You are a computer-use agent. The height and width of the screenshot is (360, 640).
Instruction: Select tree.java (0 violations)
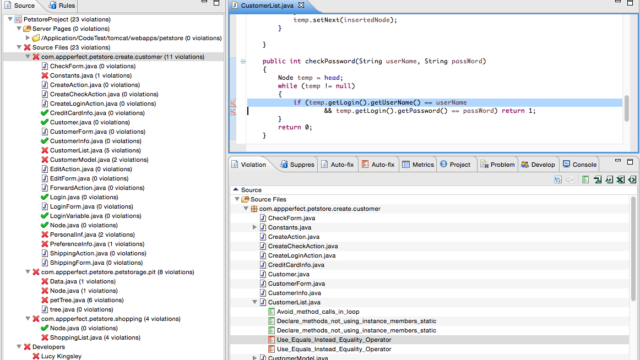coord(82,309)
